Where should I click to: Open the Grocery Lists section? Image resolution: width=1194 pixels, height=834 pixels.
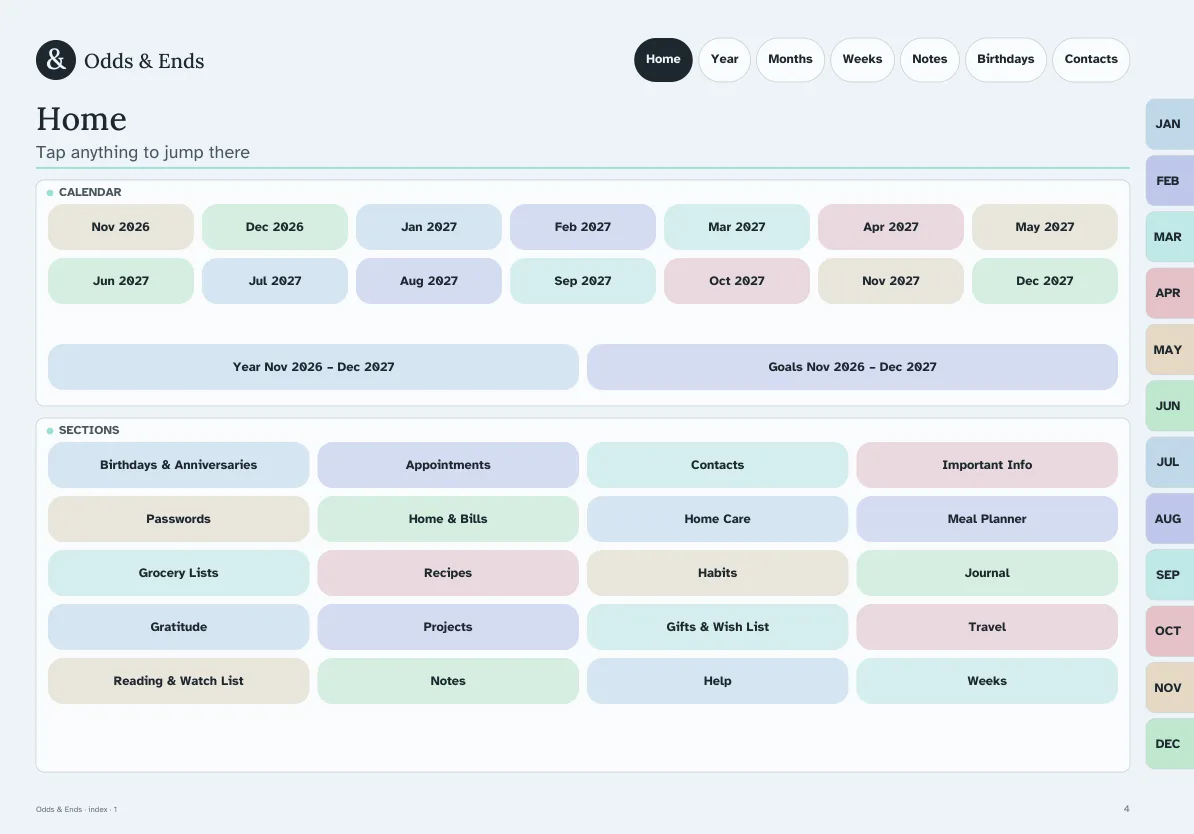point(178,574)
